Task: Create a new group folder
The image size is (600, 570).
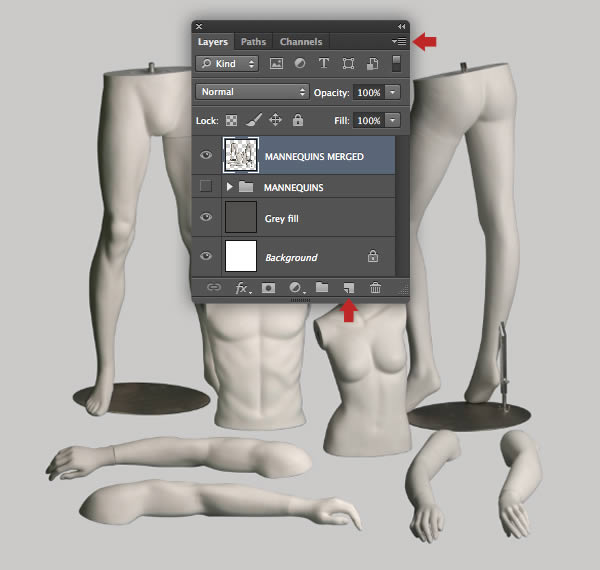Action: 322,287
